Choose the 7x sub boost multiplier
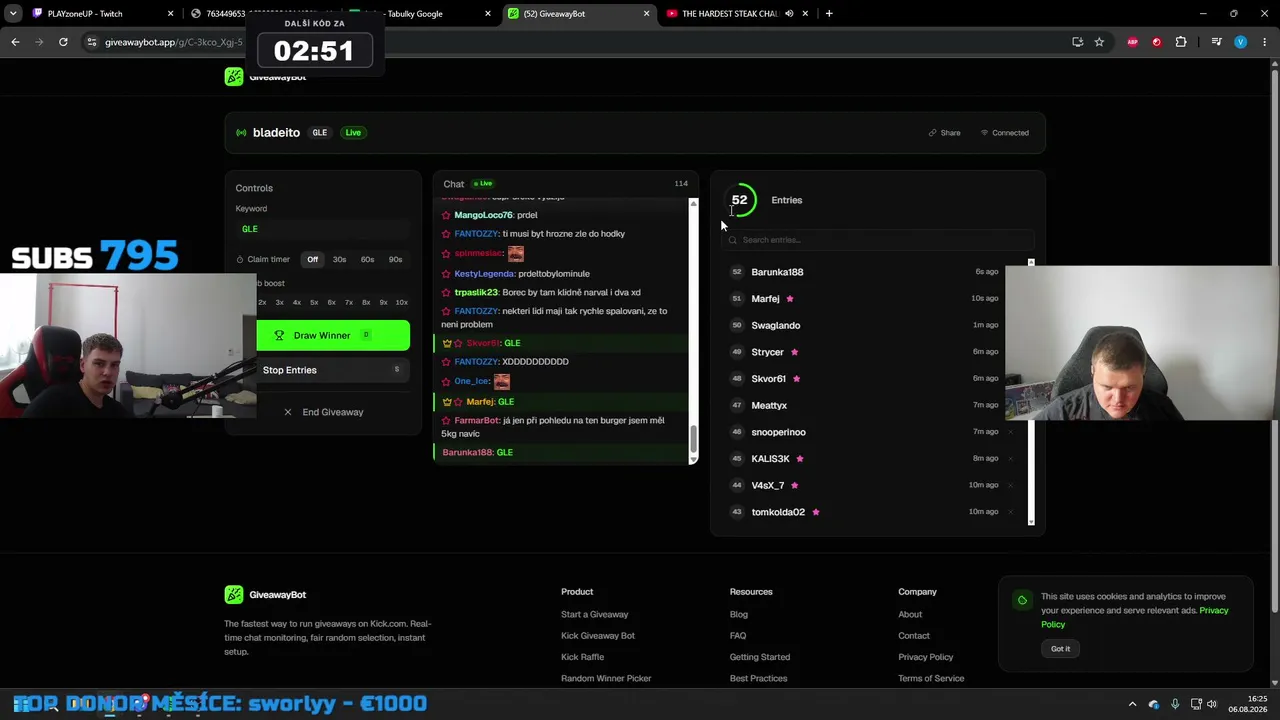 click(x=349, y=302)
